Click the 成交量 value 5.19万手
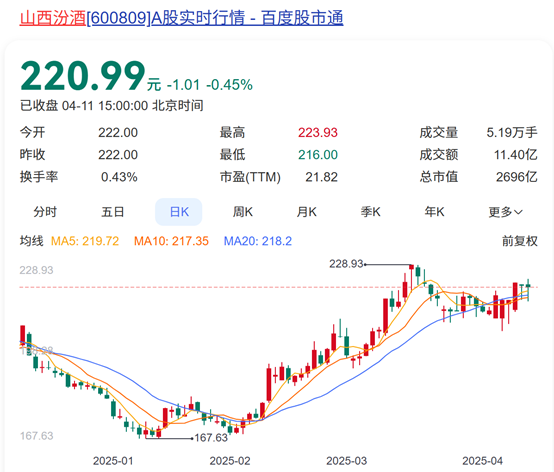Viewport: 554px width, 472px height. coord(512,133)
